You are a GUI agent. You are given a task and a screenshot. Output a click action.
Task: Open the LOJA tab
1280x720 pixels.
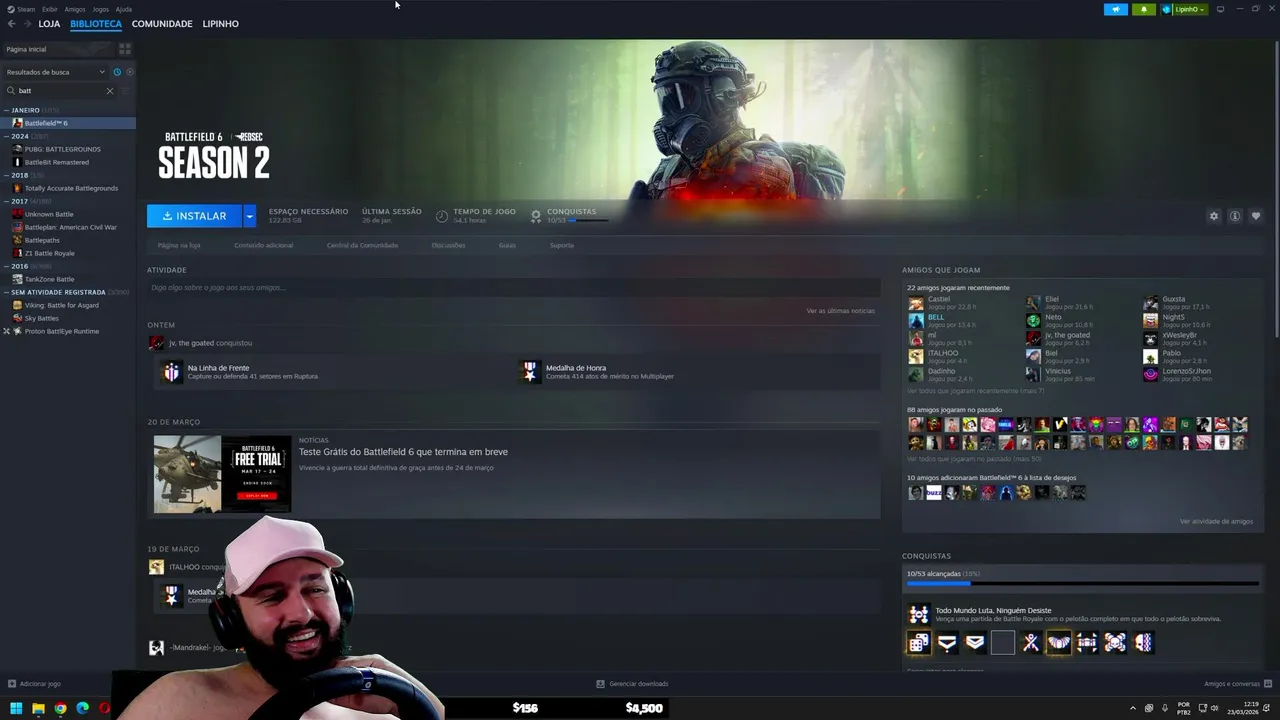click(x=49, y=24)
